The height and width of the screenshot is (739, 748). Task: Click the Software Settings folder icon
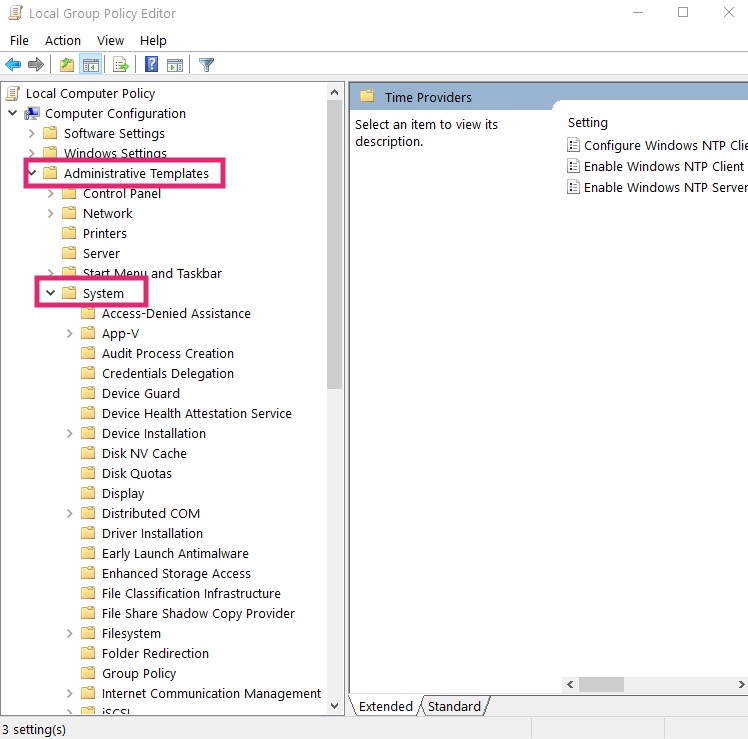click(x=50, y=133)
